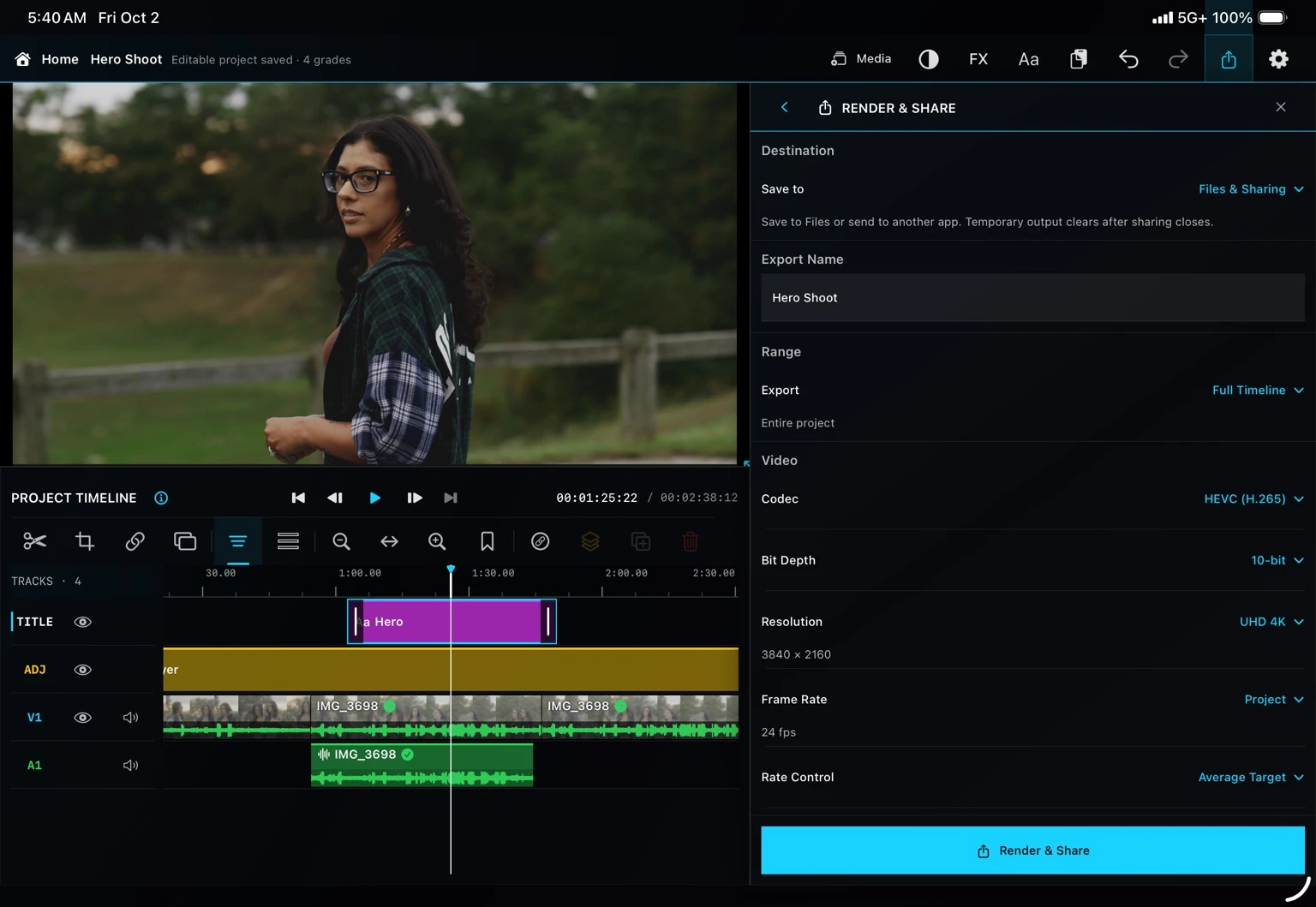
Task: Toggle V1 track visibility
Action: 82,718
